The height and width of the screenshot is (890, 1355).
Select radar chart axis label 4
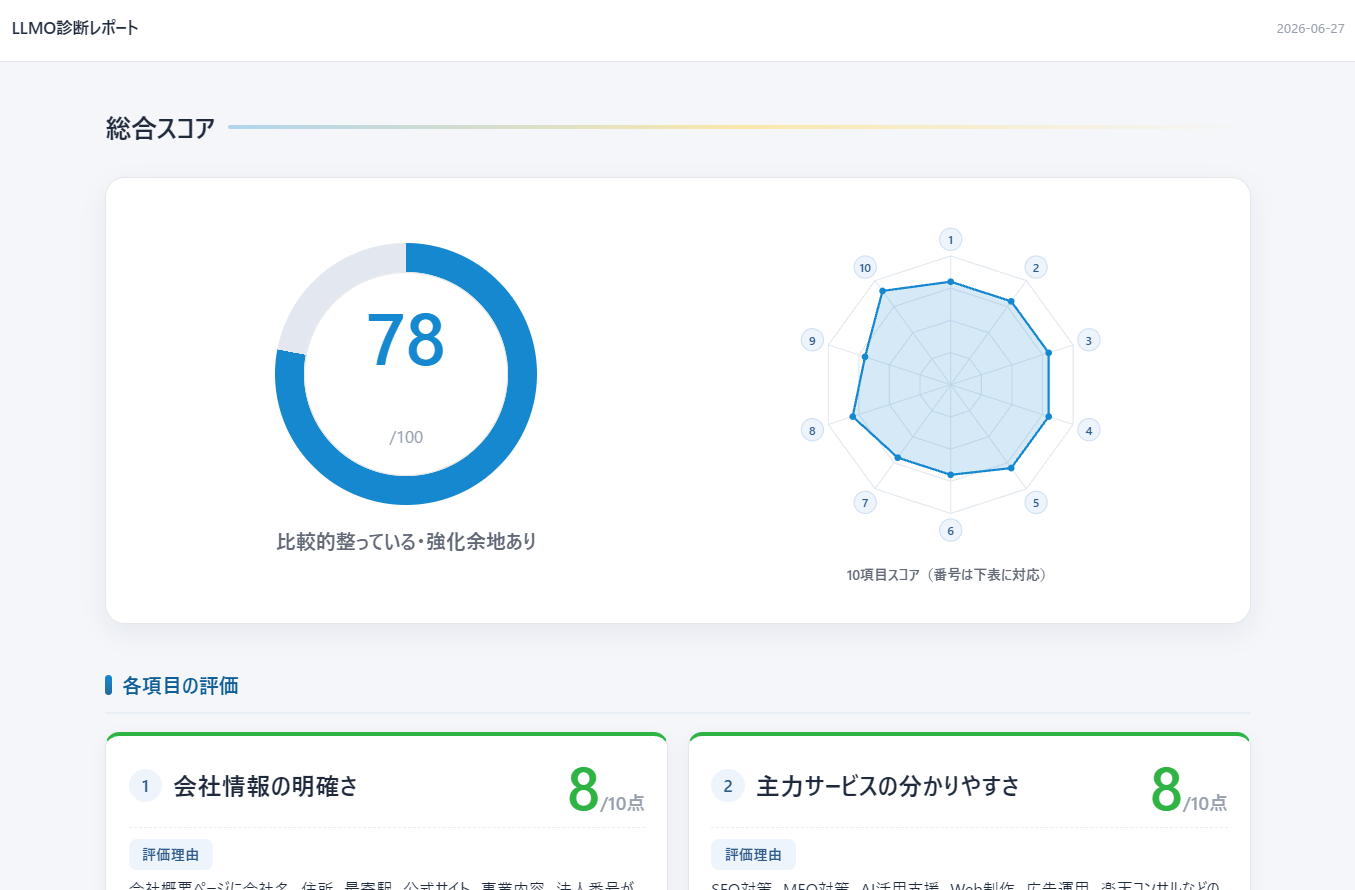1089,431
